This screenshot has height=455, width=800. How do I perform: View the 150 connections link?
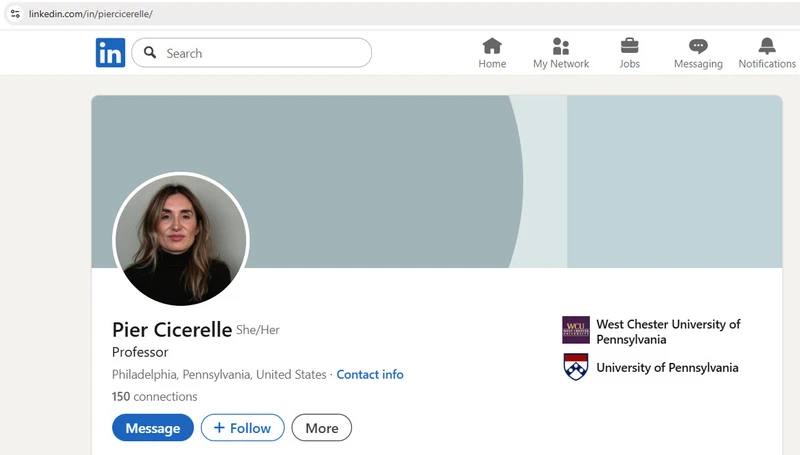(x=155, y=396)
